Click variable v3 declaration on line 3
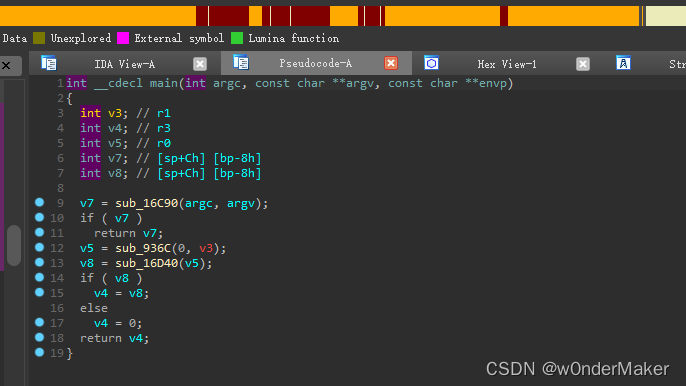 pyautogui.click(x=115, y=113)
